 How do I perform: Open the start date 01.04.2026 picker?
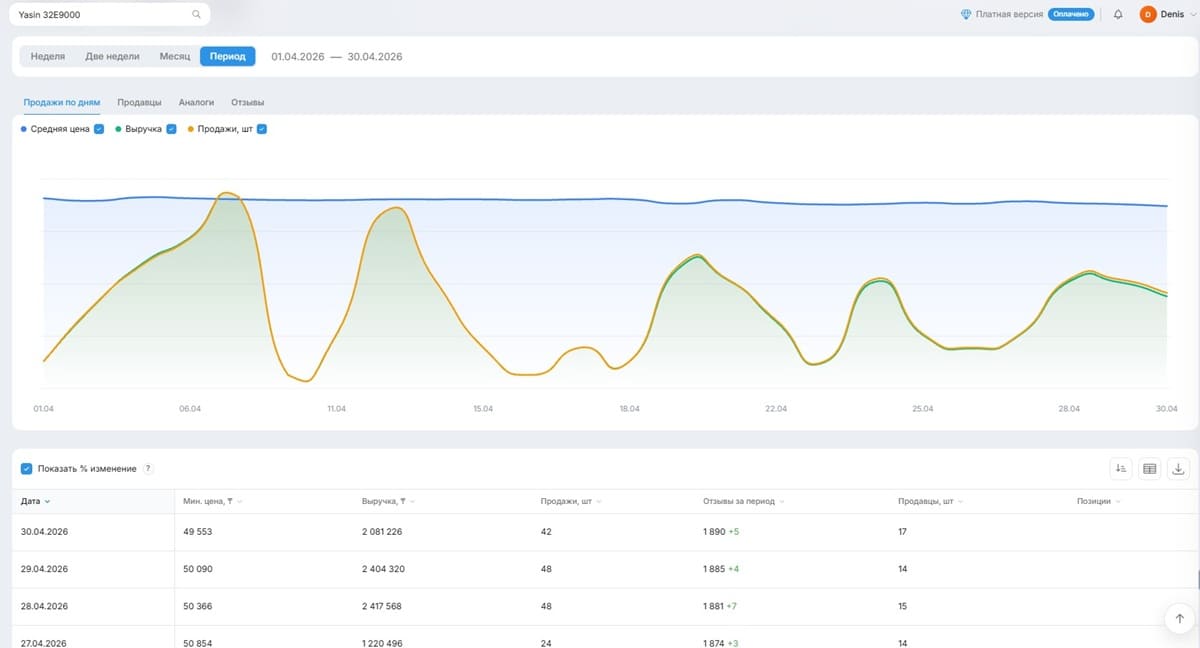[298, 57]
